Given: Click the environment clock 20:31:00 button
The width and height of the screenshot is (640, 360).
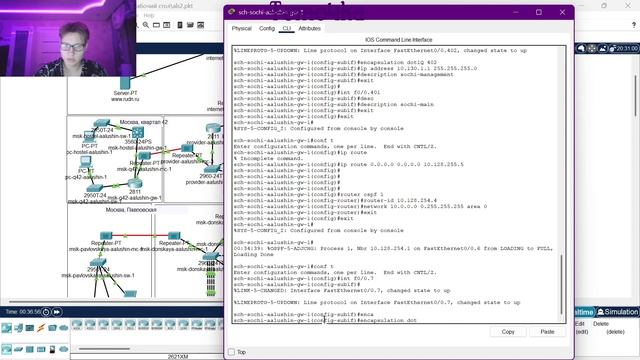Looking at the screenshot, I should 624,49.
